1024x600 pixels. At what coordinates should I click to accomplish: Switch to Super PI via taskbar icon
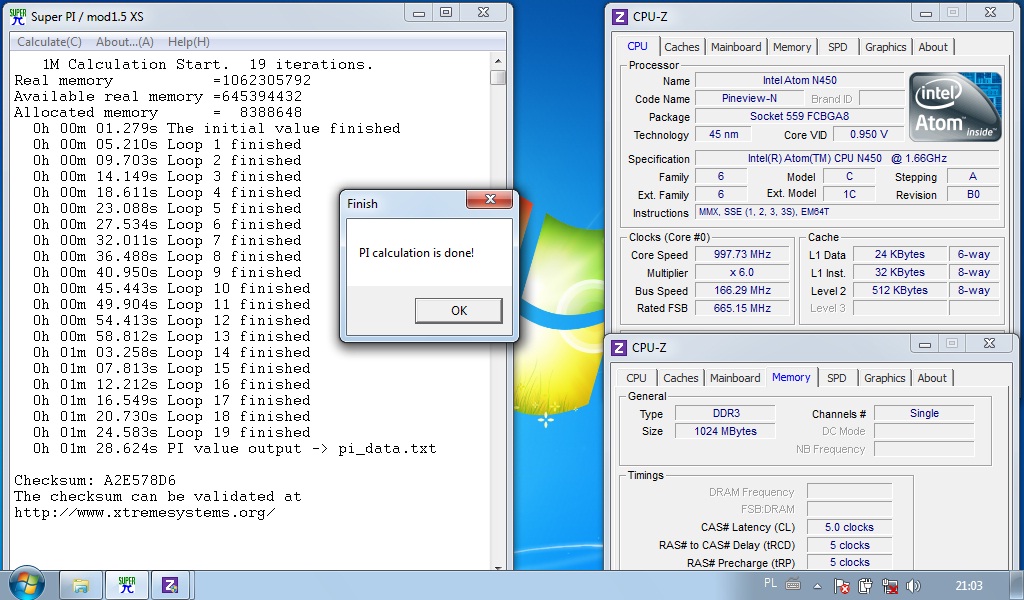click(x=127, y=585)
